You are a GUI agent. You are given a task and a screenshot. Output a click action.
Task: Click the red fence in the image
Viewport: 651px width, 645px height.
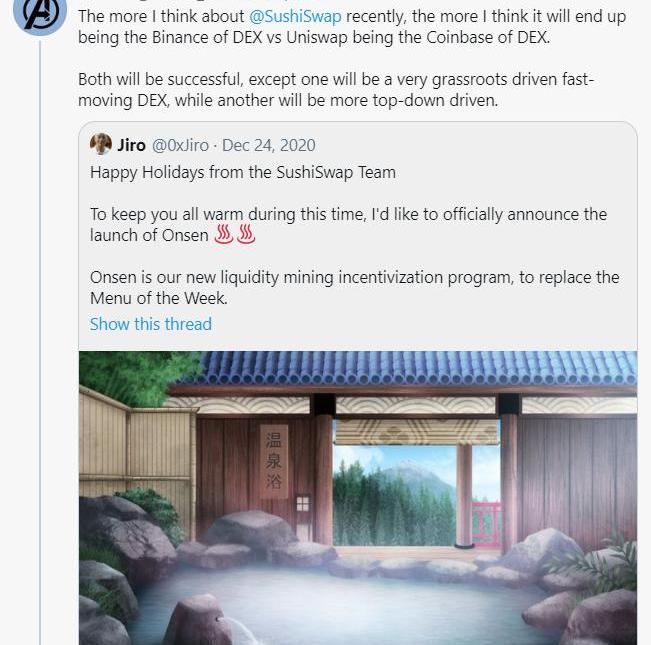487,523
